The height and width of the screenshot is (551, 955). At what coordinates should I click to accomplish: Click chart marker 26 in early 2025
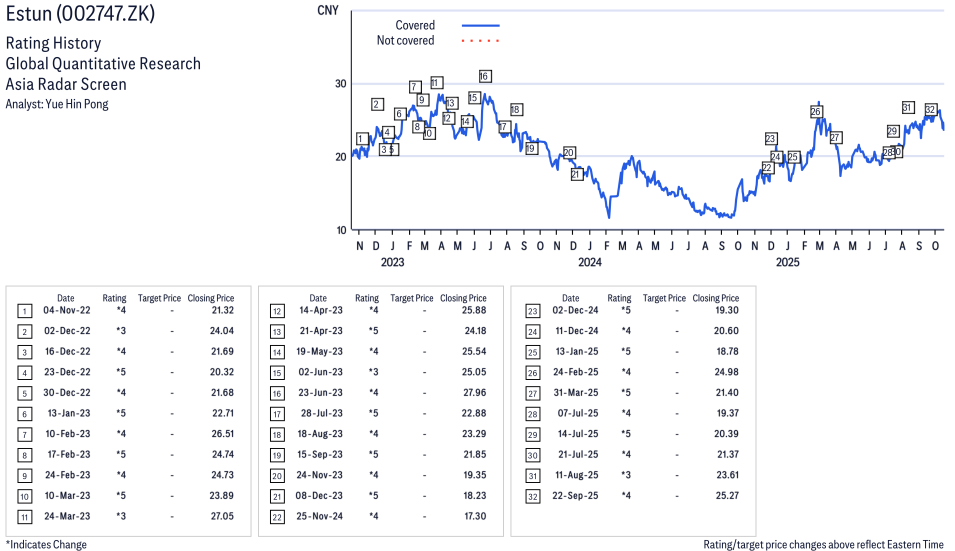tap(816, 112)
